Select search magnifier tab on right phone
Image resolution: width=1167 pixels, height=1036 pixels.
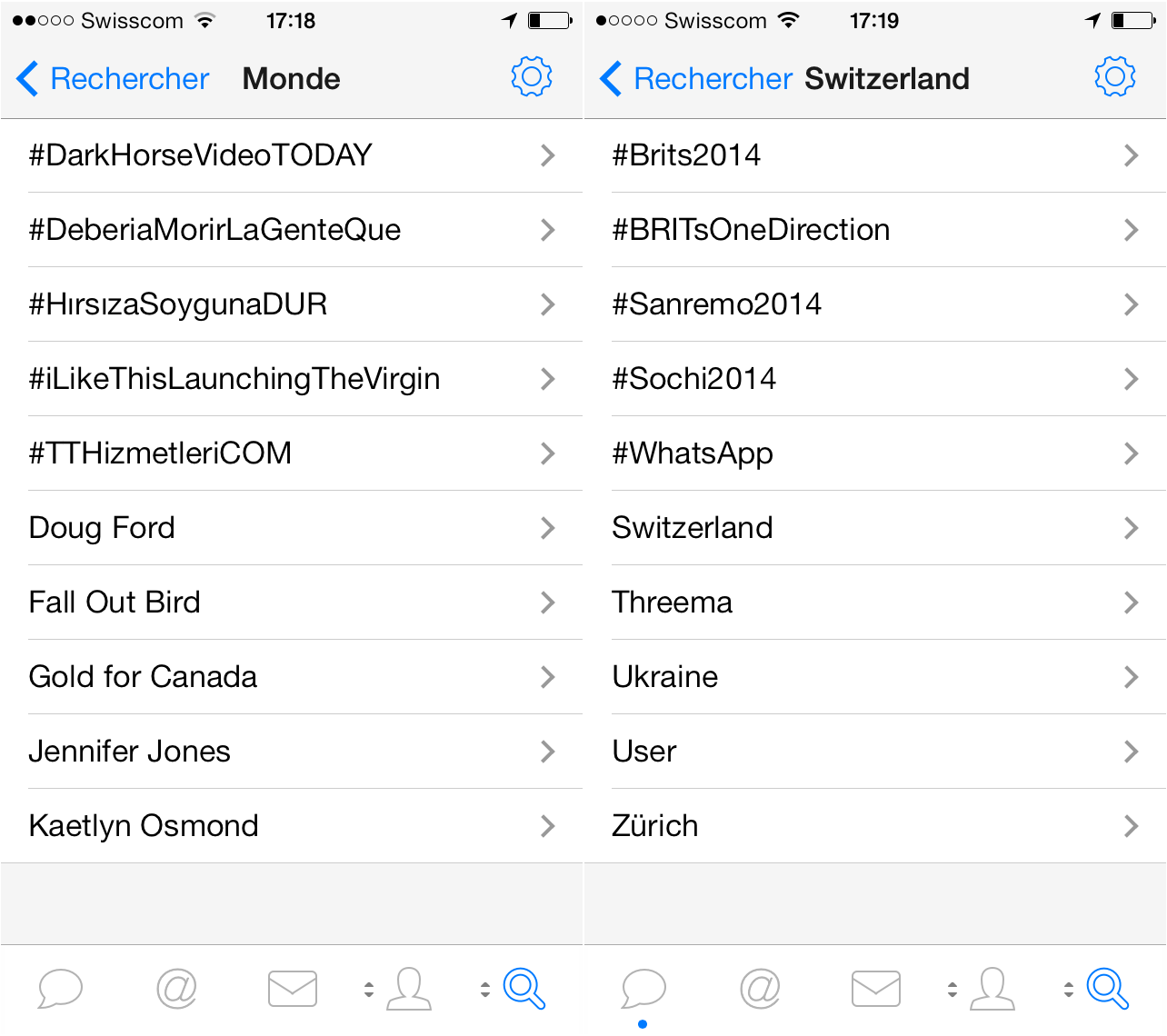click(1108, 989)
